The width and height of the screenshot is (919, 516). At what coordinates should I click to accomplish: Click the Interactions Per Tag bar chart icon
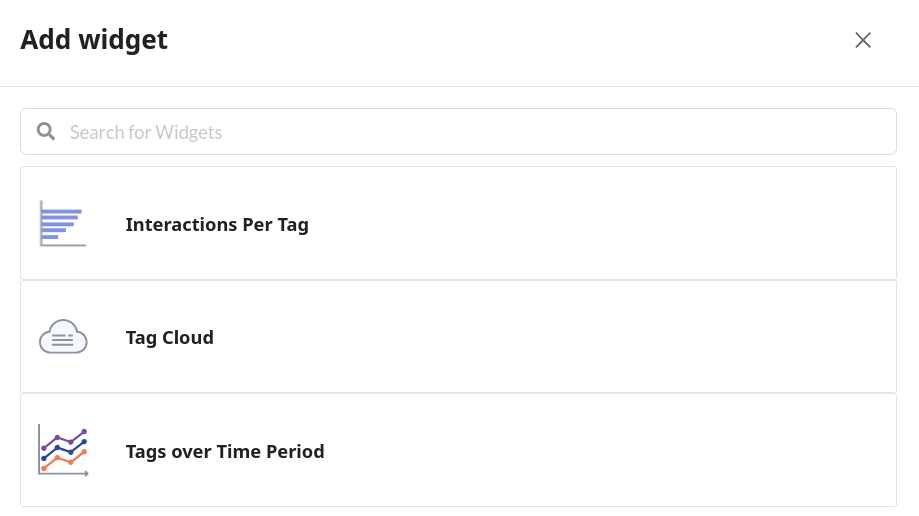click(x=62, y=224)
